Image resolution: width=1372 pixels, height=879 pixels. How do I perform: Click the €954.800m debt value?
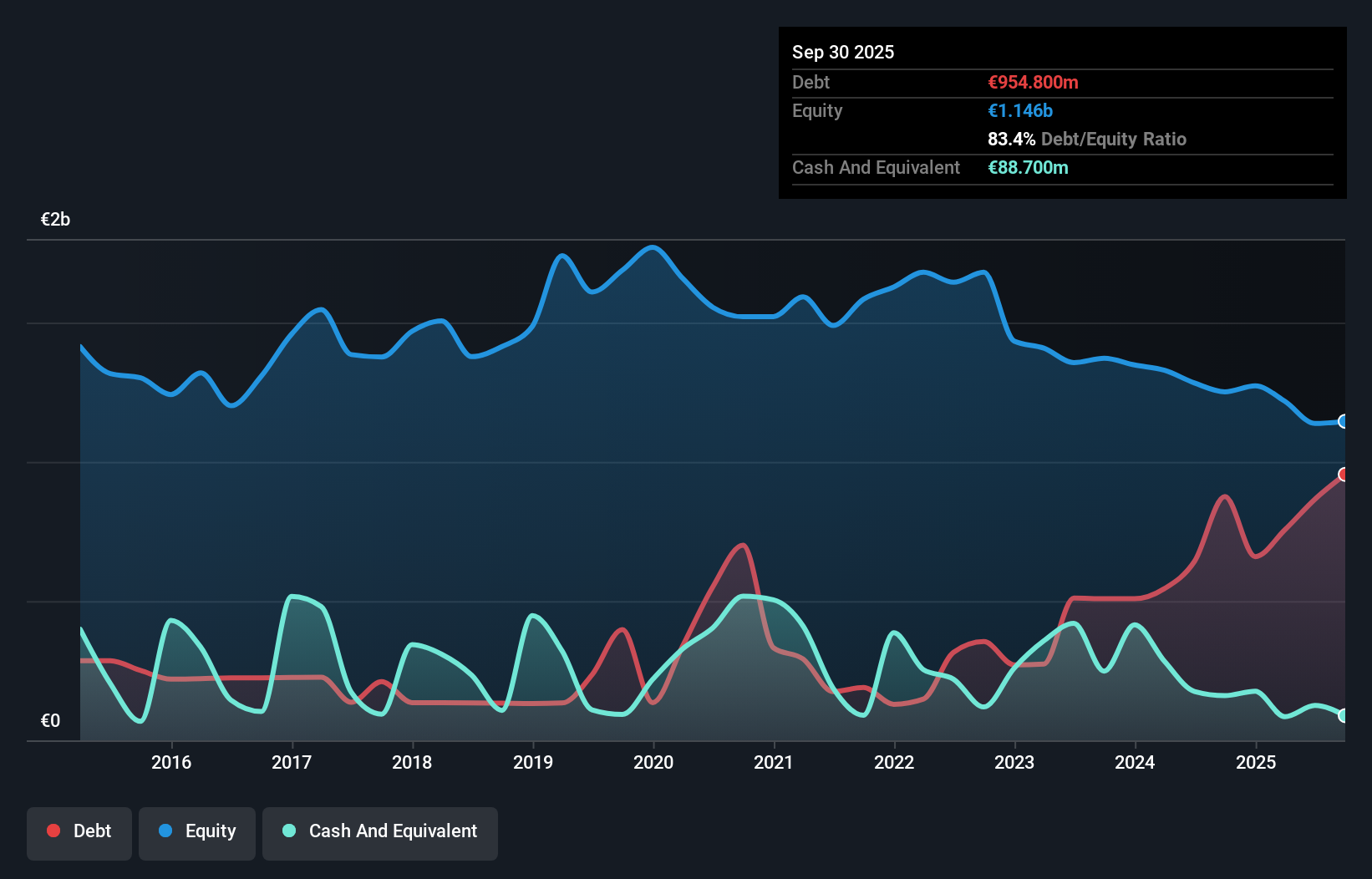pyautogui.click(x=1033, y=82)
